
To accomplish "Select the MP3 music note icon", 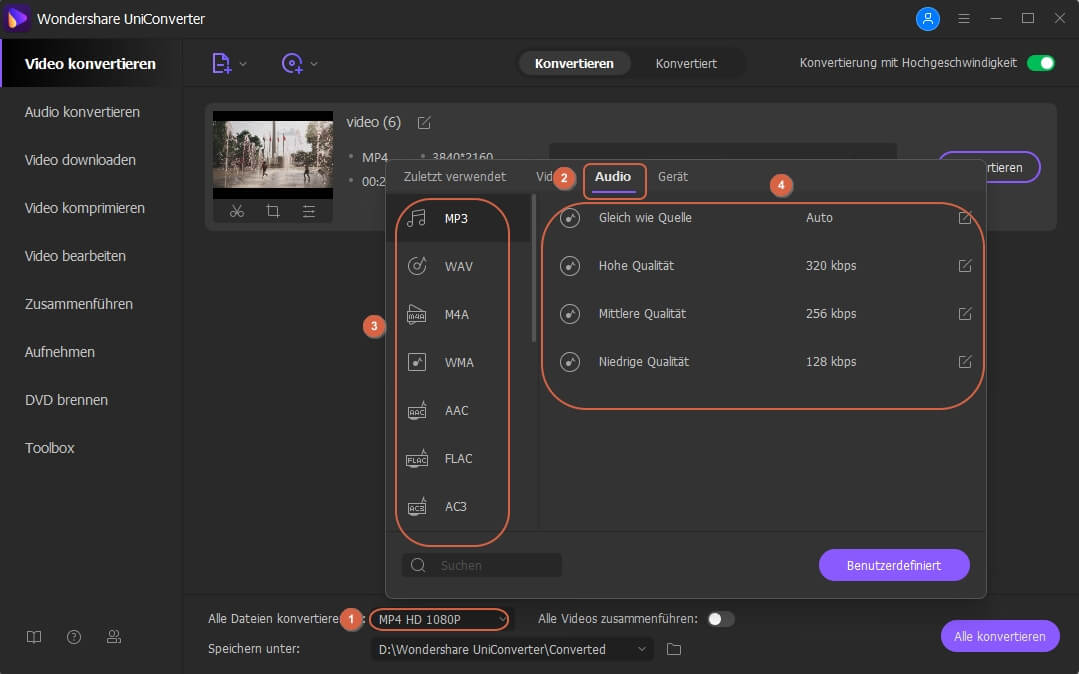I will 416,218.
